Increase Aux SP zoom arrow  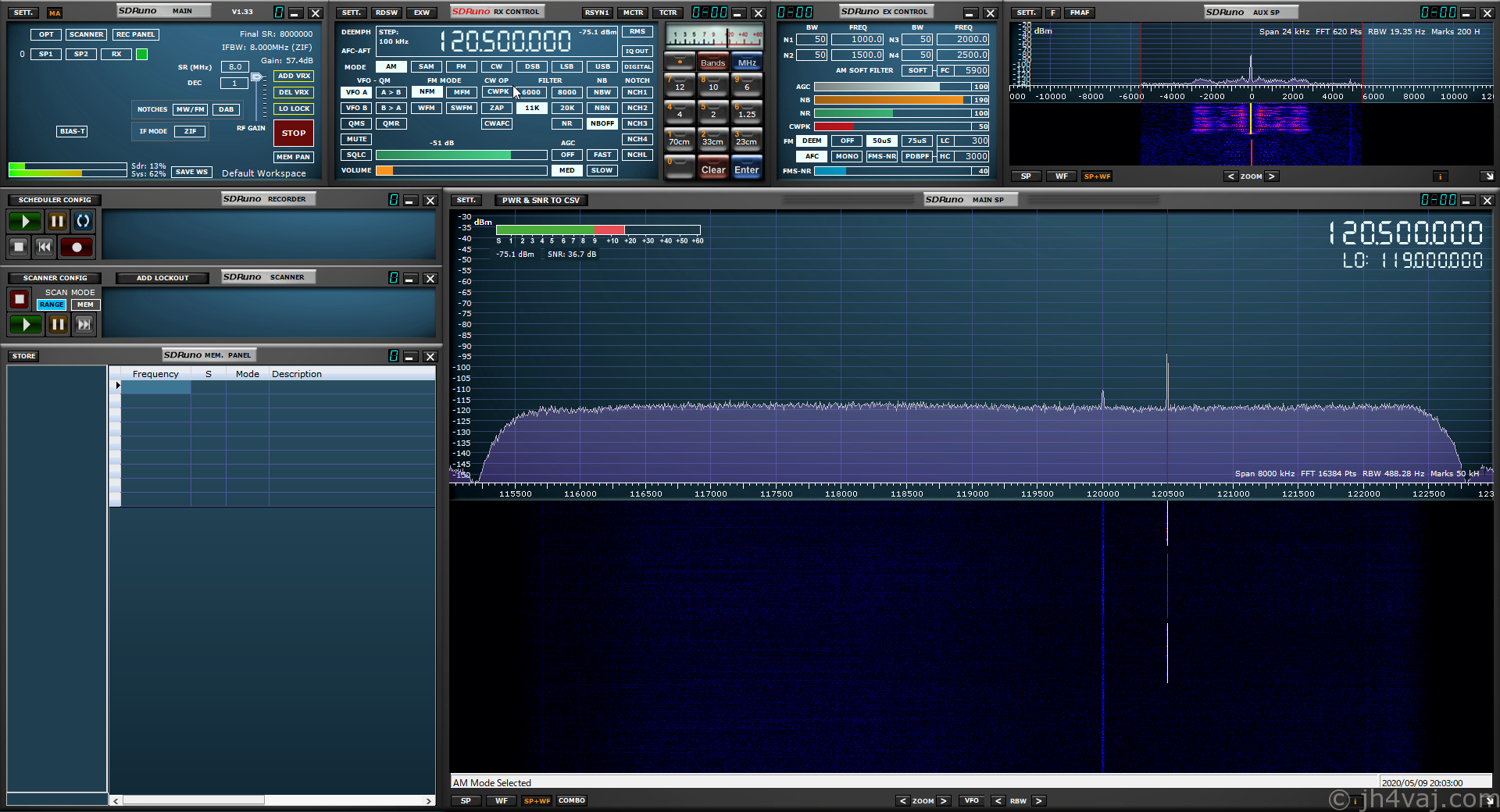coord(1272,176)
